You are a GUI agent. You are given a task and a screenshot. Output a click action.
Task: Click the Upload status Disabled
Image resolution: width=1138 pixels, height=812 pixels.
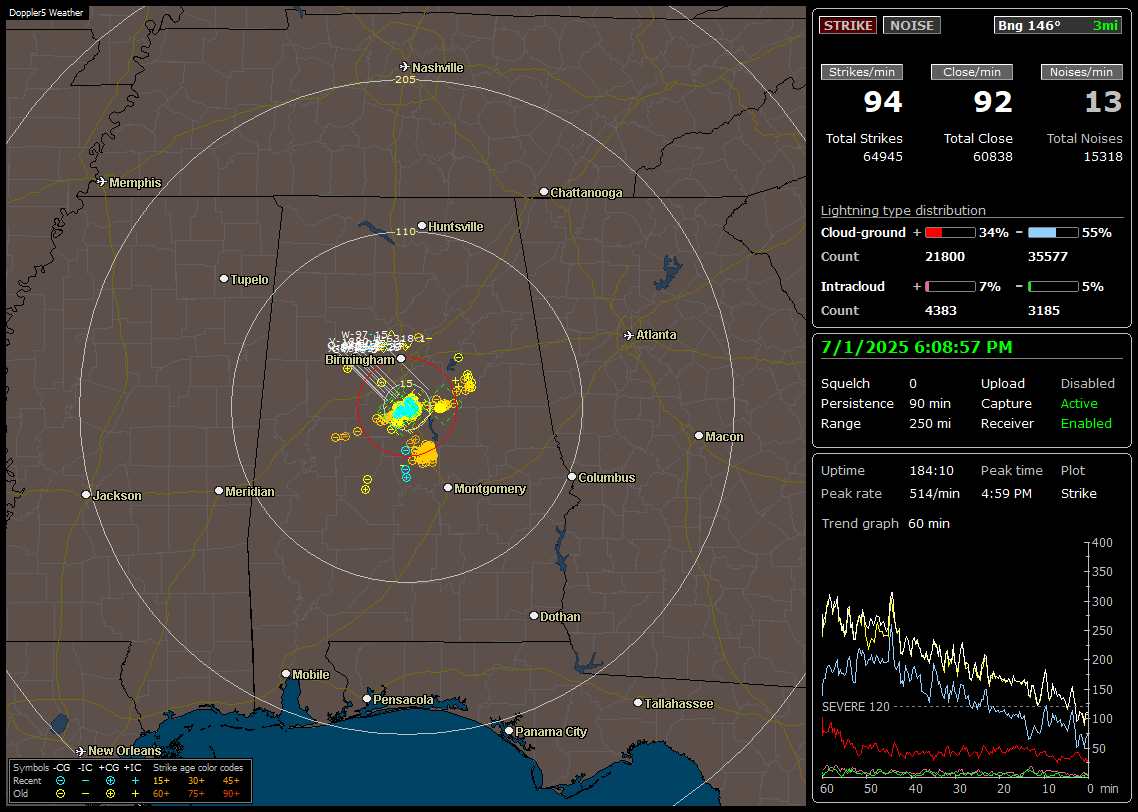pyautogui.click(x=1087, y=383)
